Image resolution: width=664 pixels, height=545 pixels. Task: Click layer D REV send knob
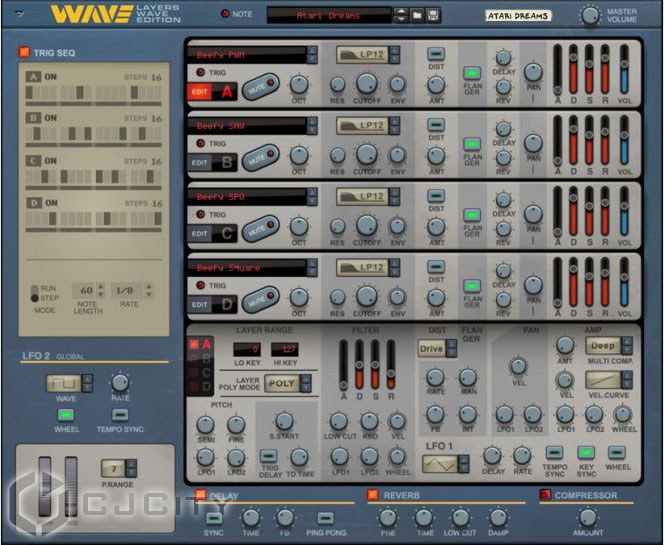[x=503, y=300]
